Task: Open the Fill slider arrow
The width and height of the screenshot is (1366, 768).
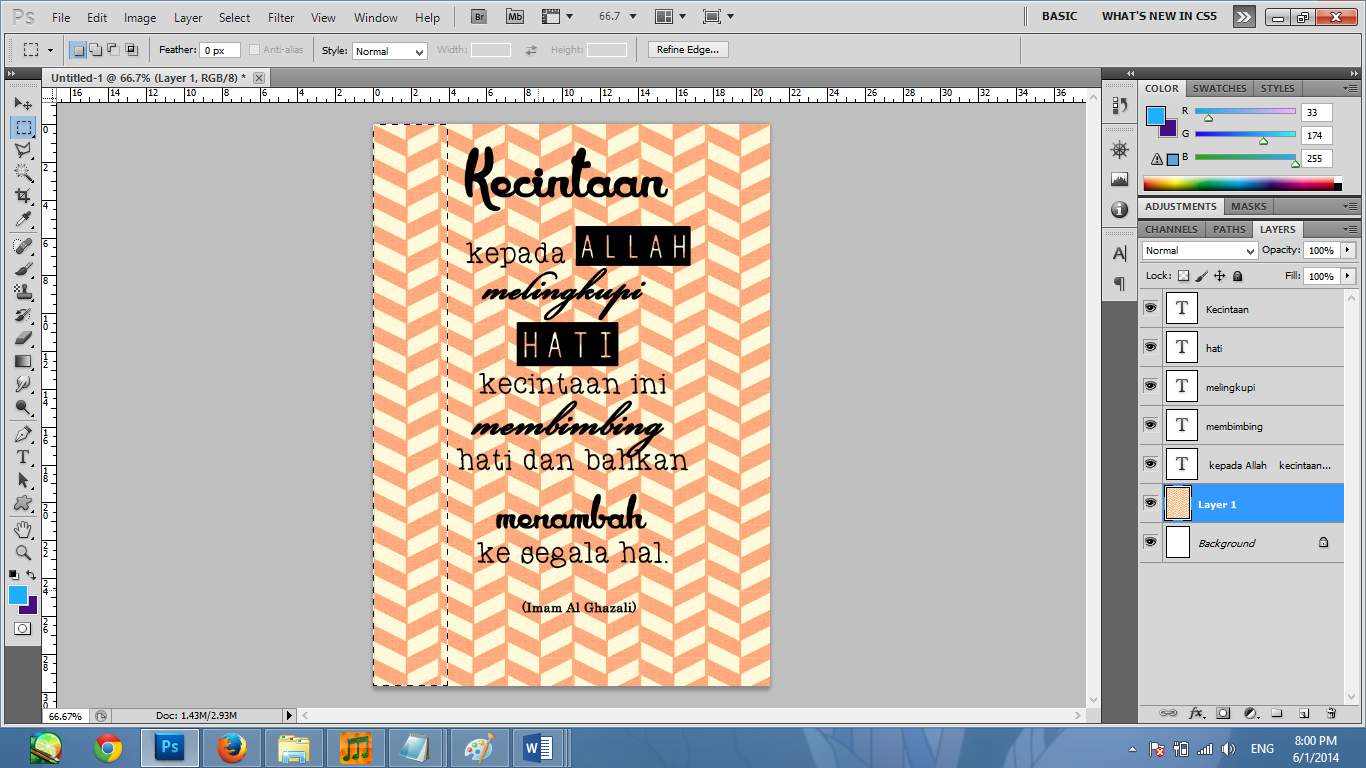Action: click(x=1348, y=276)
